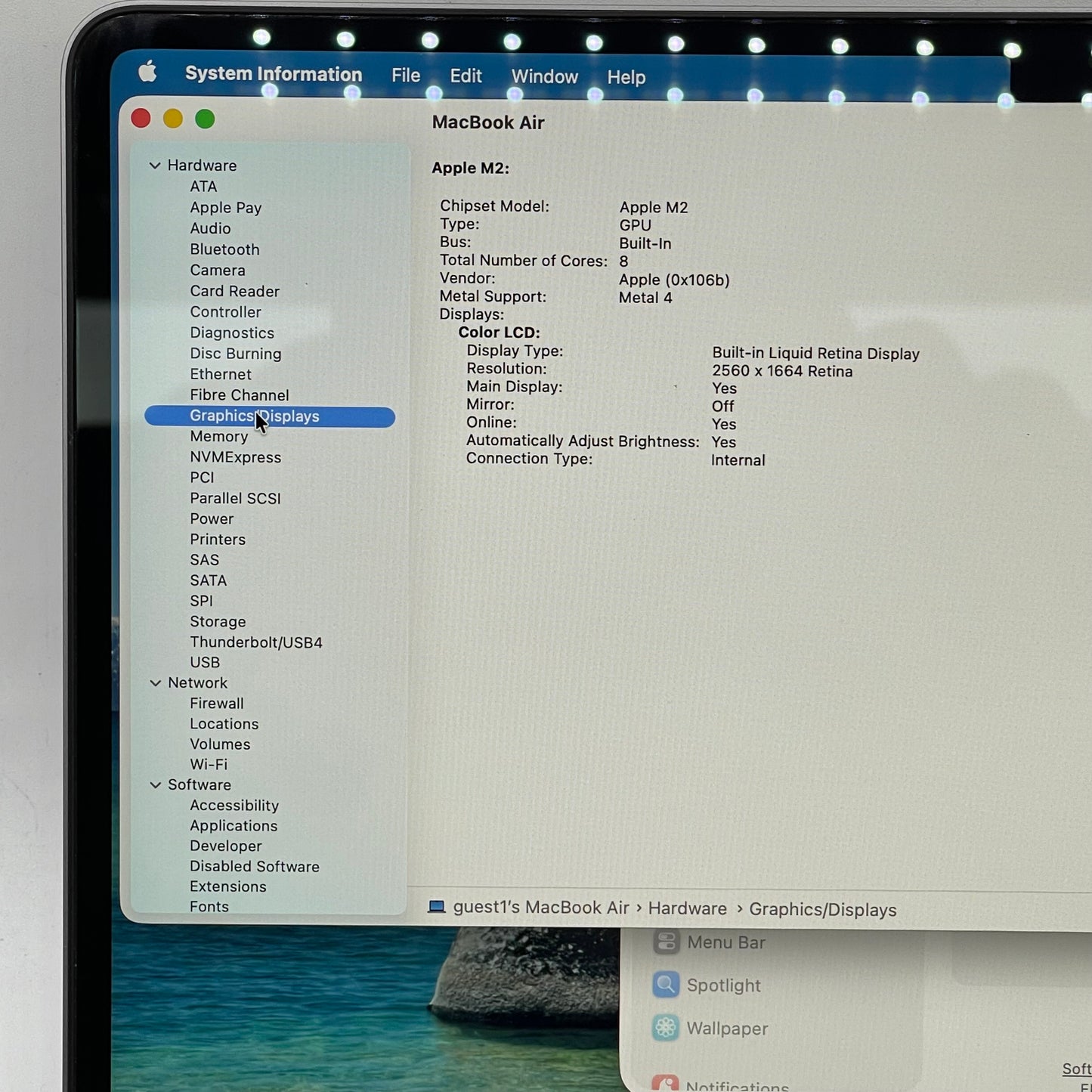Select Developer under Software
Viewport: 1092px width, 1092px height.
[226, 846]
